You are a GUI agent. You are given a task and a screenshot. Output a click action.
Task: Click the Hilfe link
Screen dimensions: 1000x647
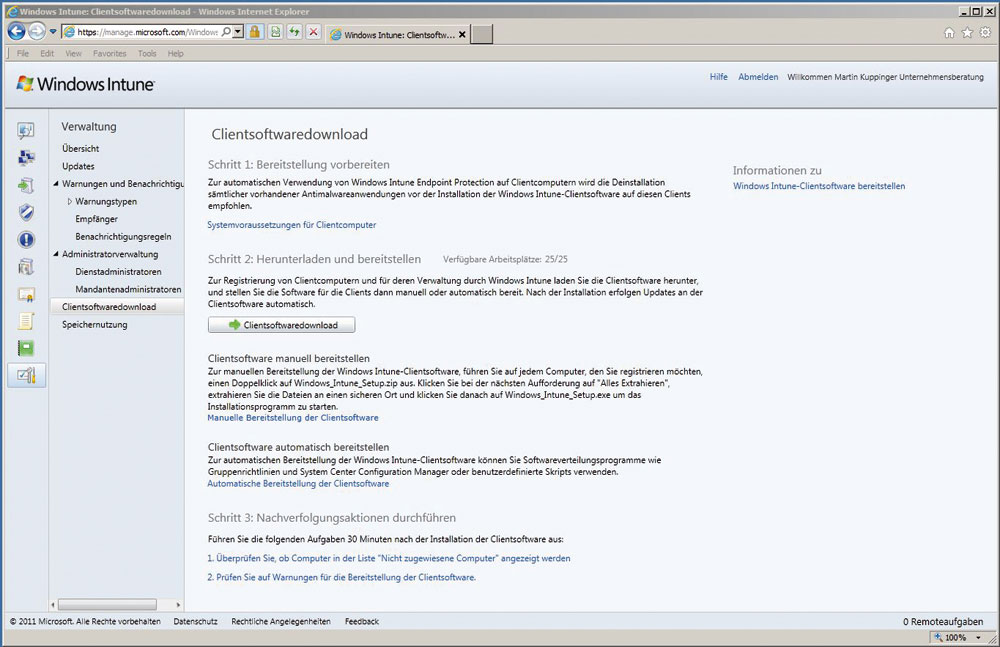(x=719, y=77)
